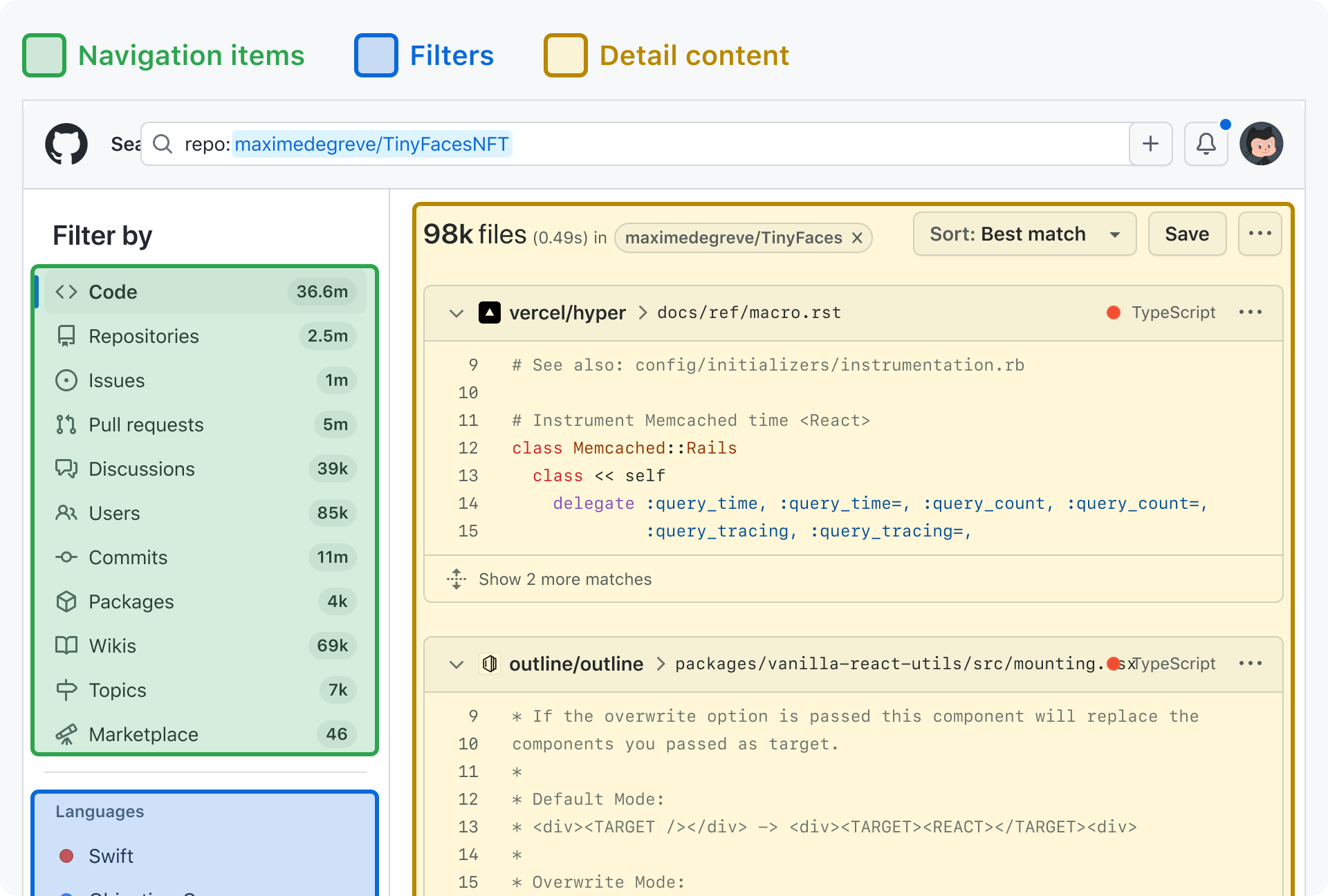Screen dimensions: 1328x896
Task: Click the Discussions speech bubble icon
Action: 66,469
